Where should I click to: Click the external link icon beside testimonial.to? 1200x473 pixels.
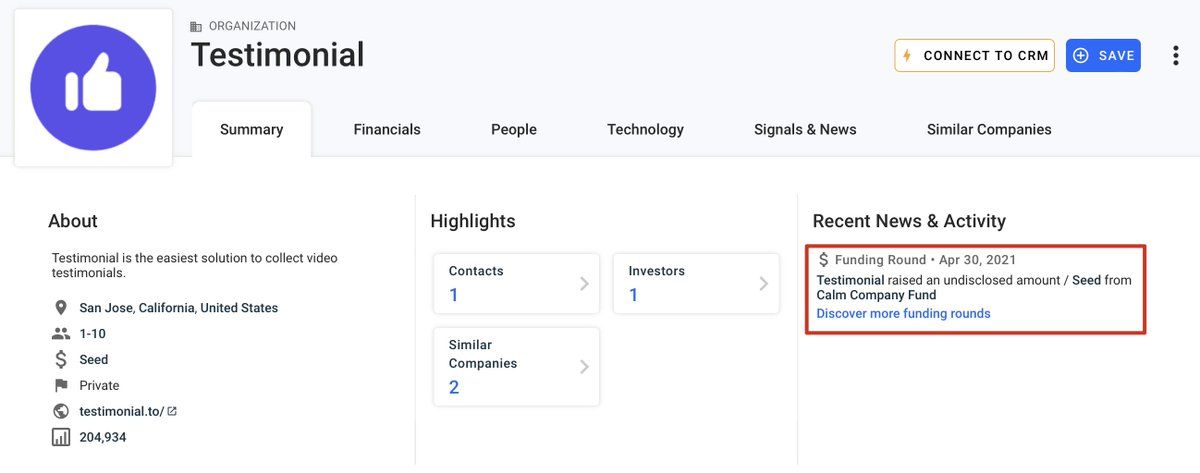172,411
